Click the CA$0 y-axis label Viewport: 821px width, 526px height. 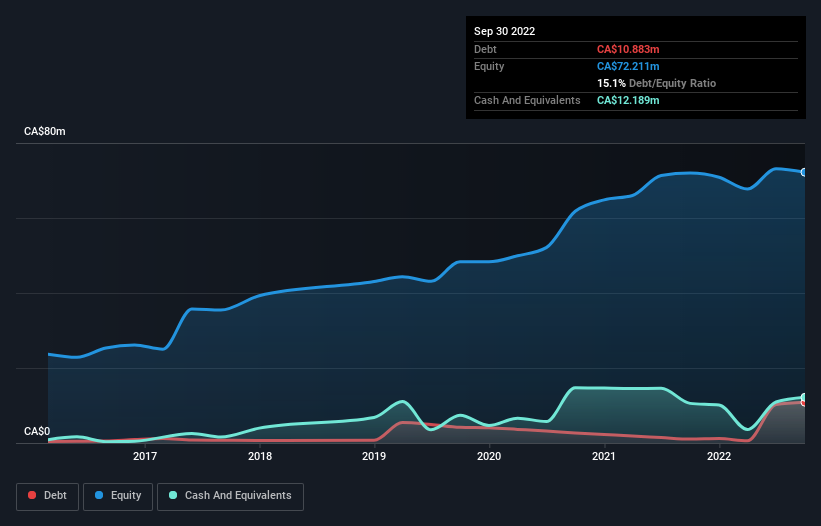[x=37, y=431]
